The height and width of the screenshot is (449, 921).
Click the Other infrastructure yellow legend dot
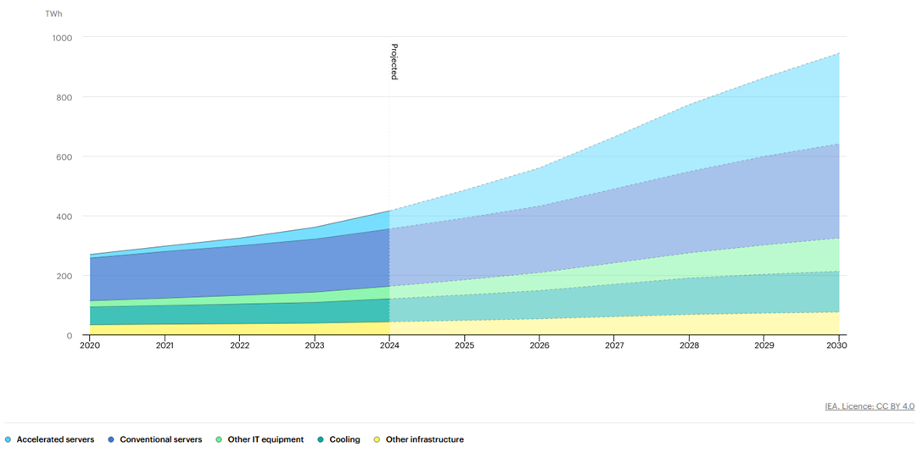377,440
